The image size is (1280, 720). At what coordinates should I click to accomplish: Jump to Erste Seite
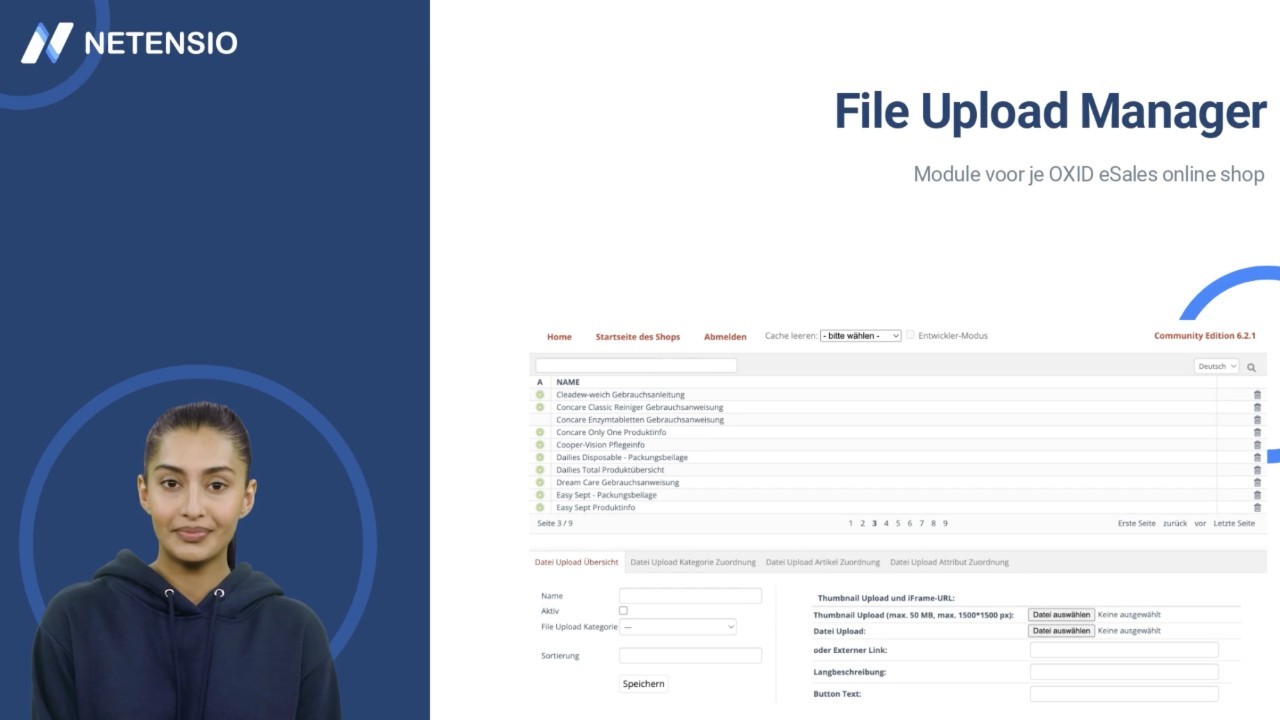pos(1137,523)
